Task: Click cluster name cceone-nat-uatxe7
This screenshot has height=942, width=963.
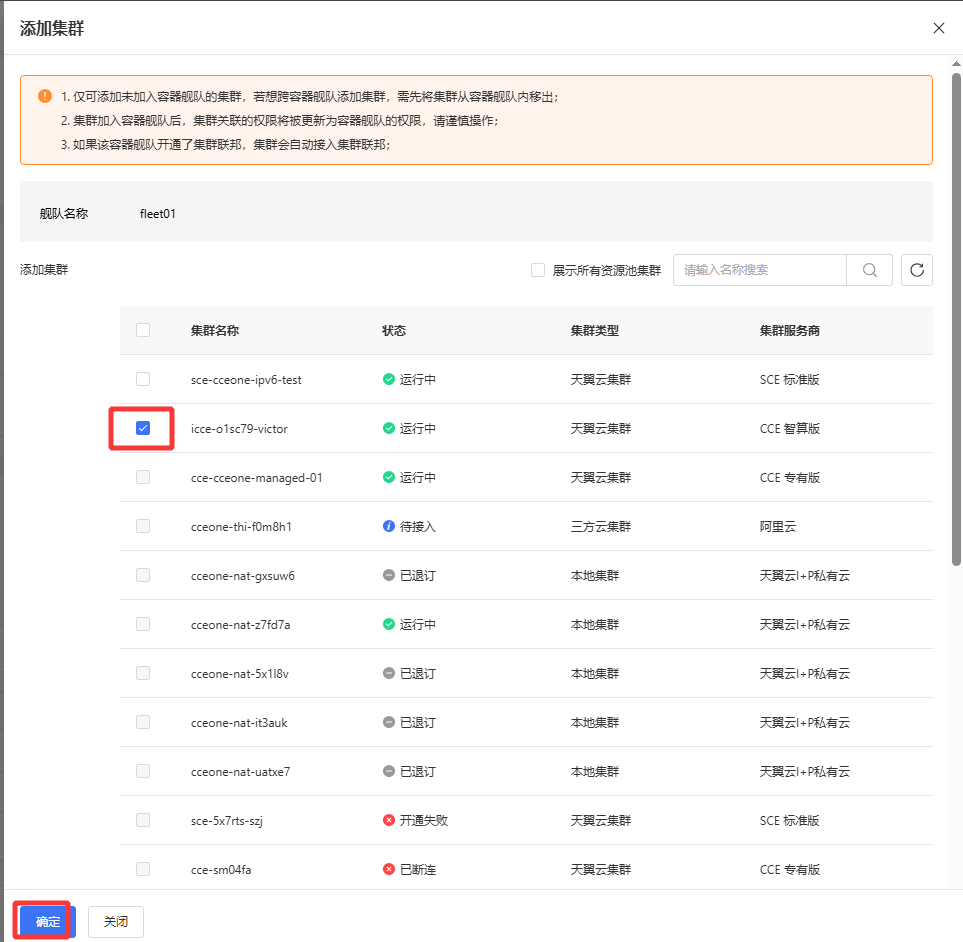Action: 240,772
